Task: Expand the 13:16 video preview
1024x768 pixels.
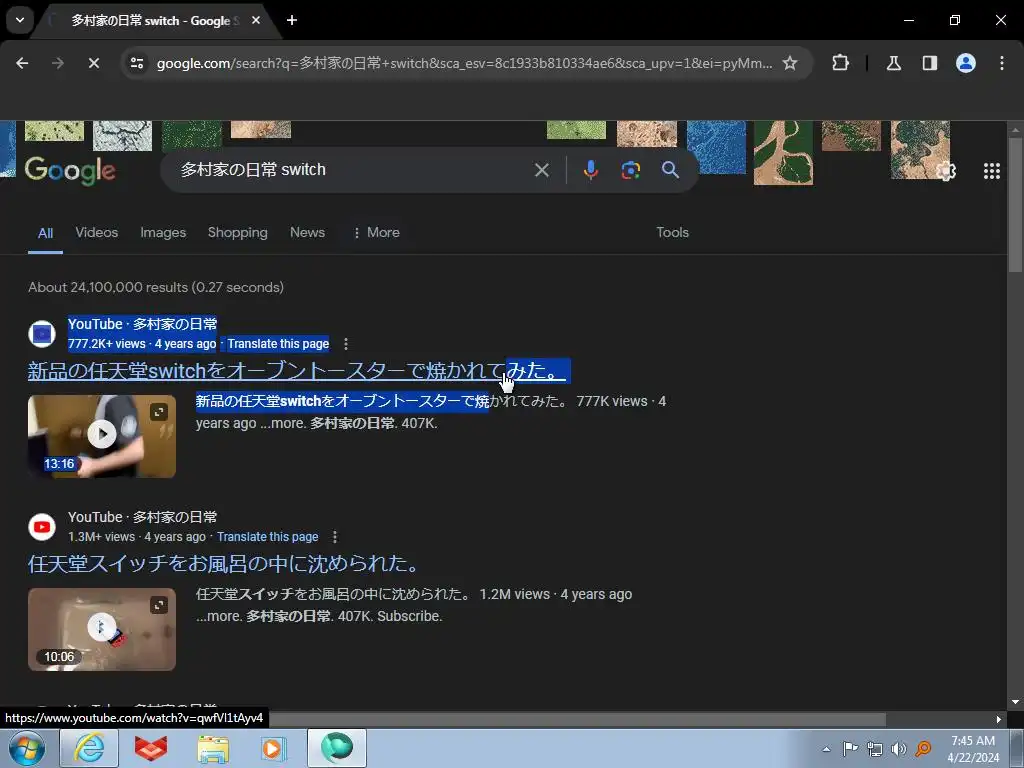Action: 159,412
